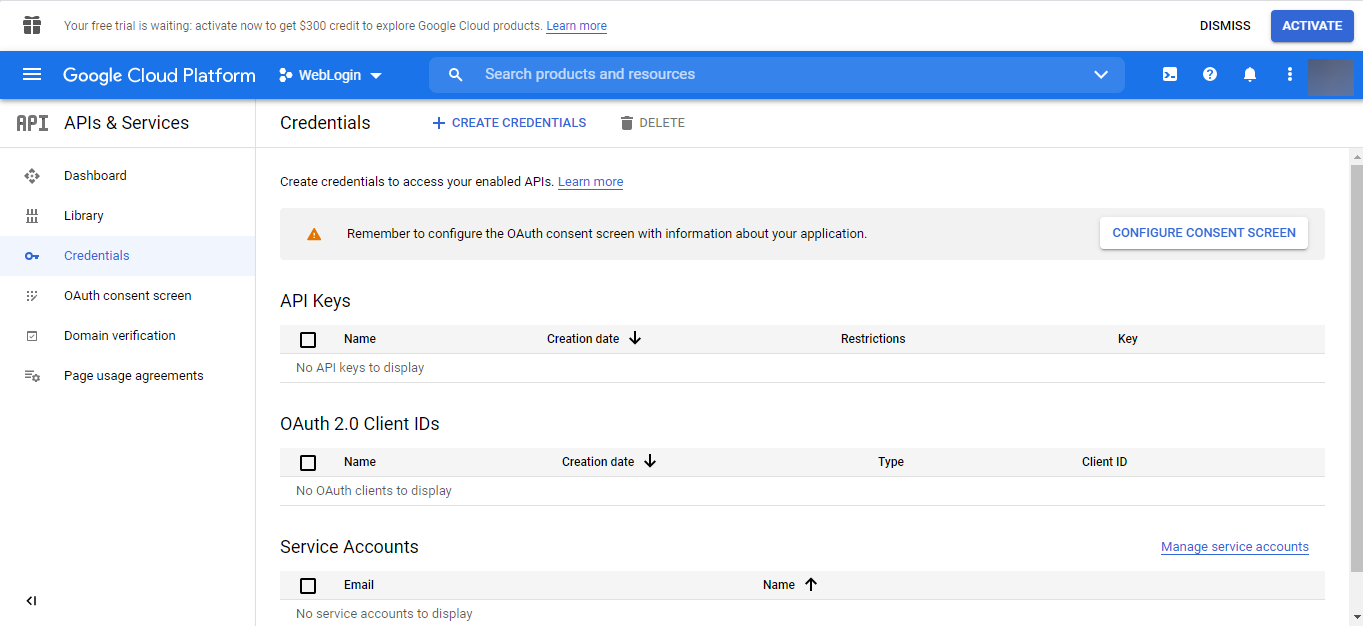Sort OAuth clients by Creation date arrow
1363x626 pixels.
pos(650,462)
